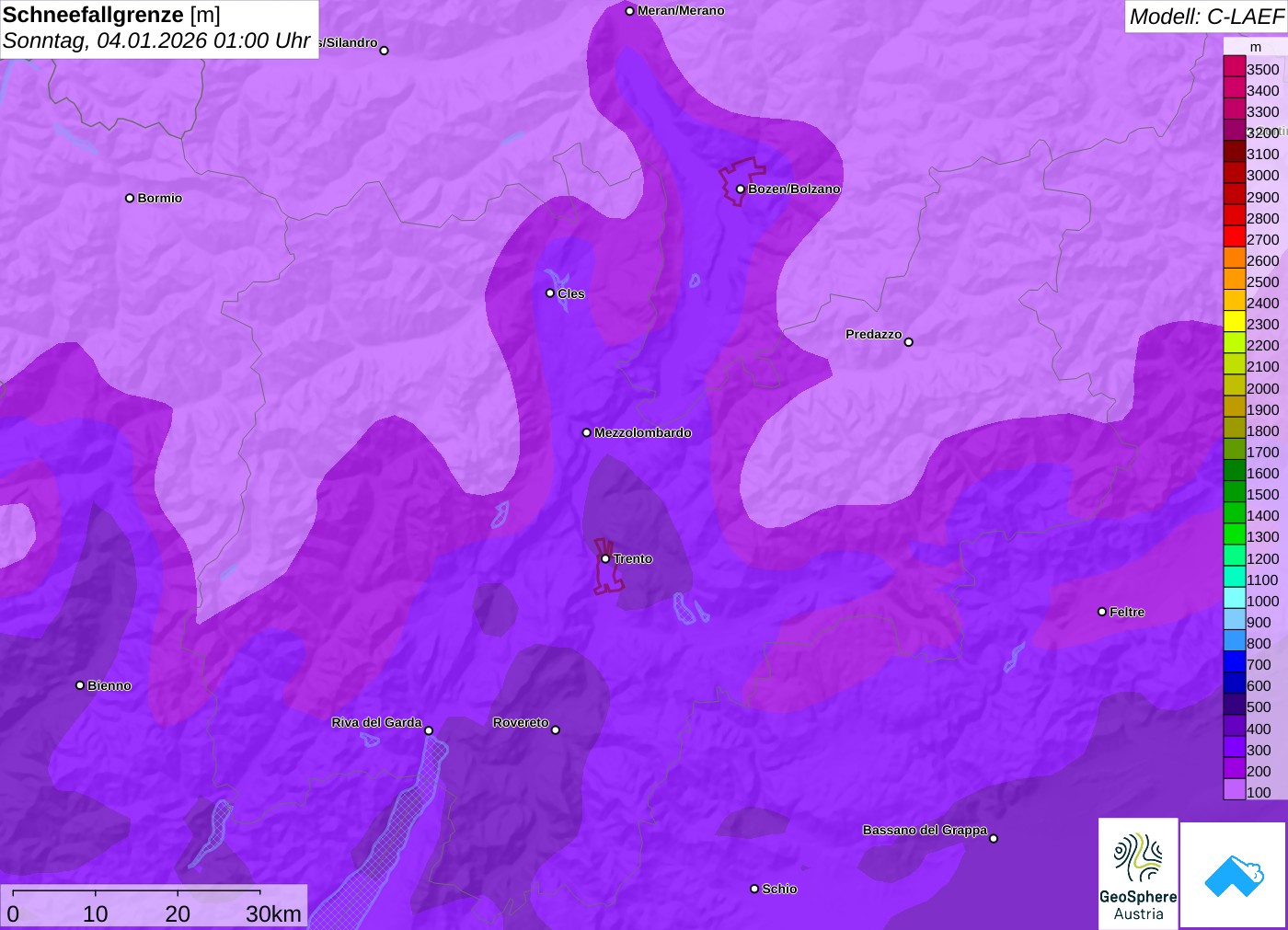The height and width of the screenshot is (930, 1288).
Task: Click the legend unit header 'm'
Action: pos(1255,47)
